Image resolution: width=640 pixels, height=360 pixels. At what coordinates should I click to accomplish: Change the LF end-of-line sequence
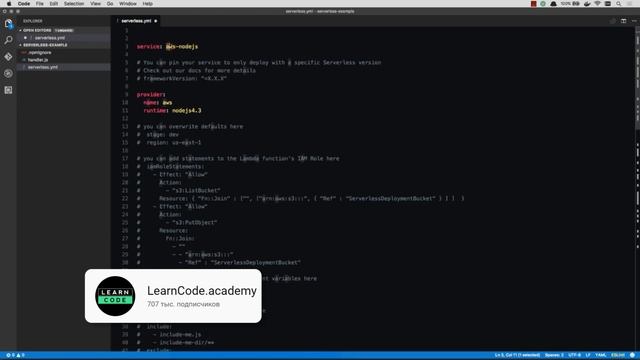pyautogui.click(x=588, y=355)
